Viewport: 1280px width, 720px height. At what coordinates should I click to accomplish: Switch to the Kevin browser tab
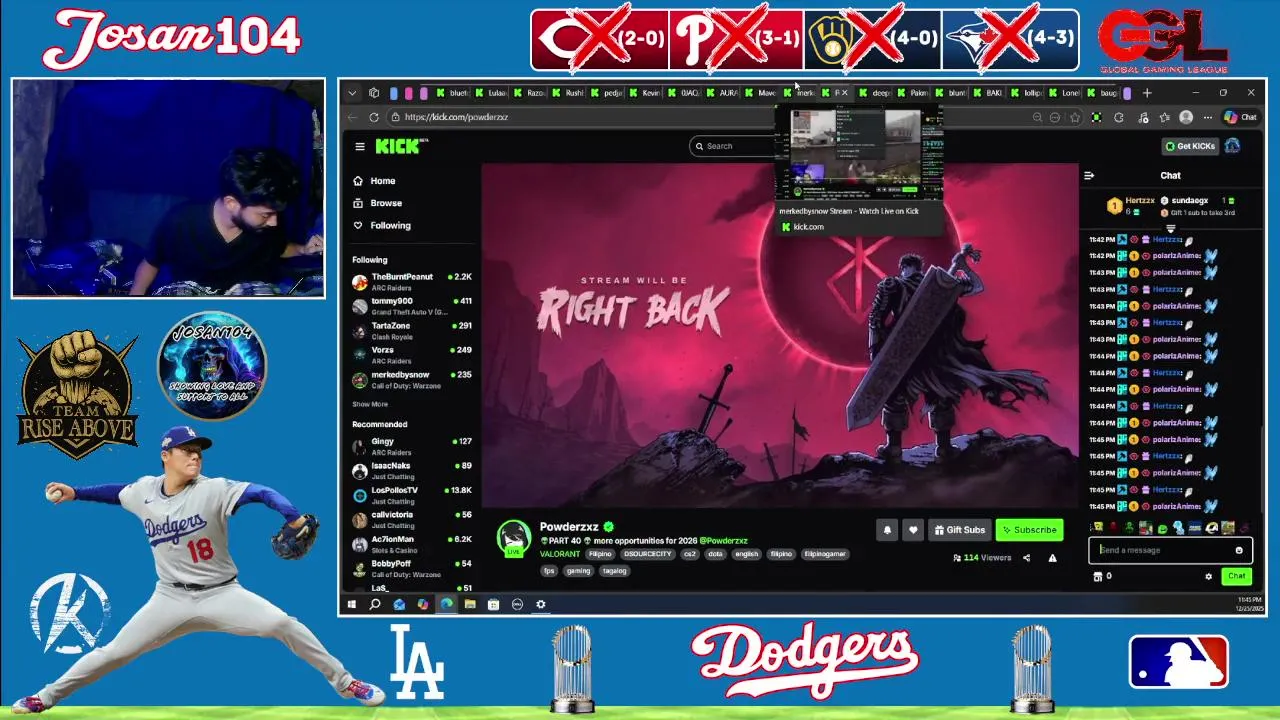pyautogui.click(x=645, y=93)
